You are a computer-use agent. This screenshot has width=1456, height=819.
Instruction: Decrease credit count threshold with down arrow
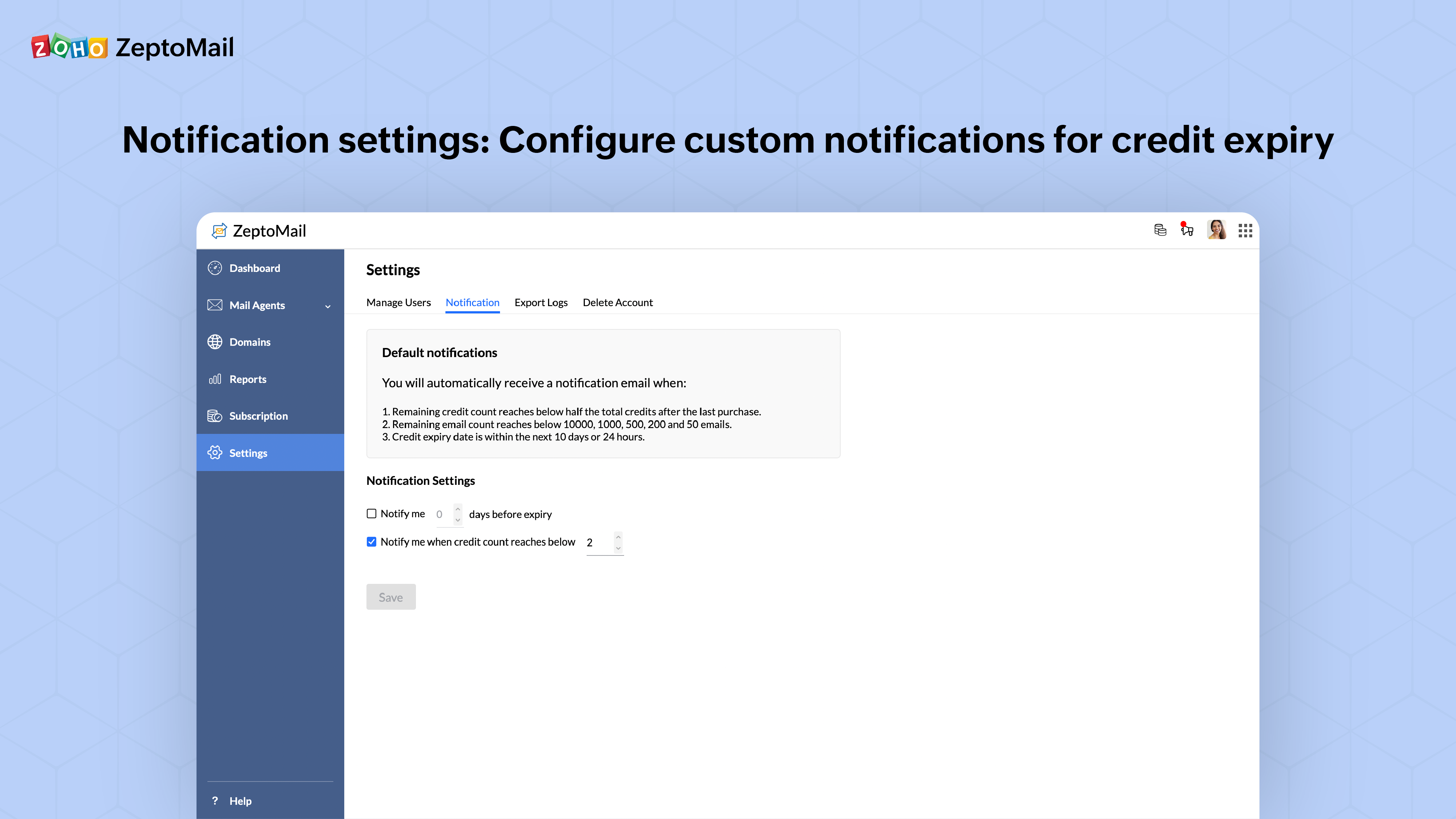pyautogui.click(x=618, y=548)
